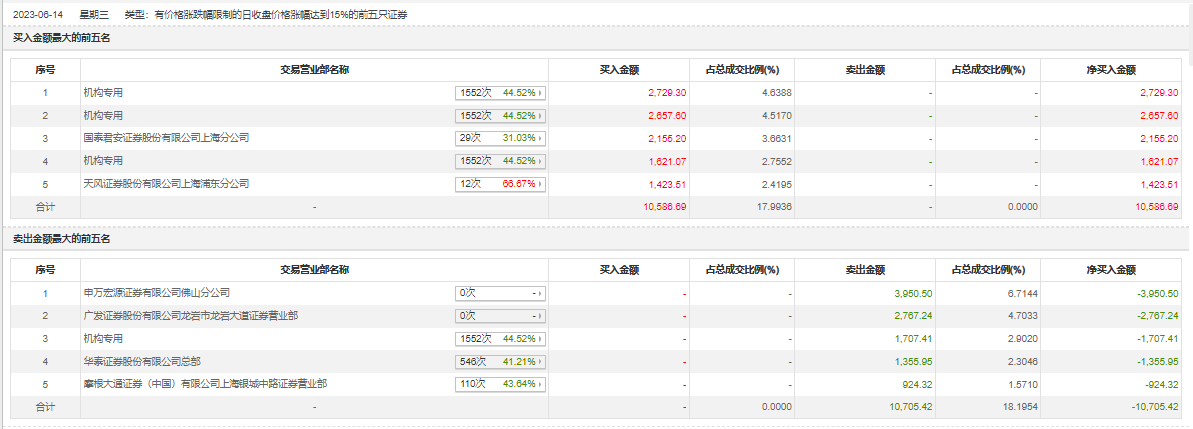Click the -1,707.41 net buy value

point(1157,338)
